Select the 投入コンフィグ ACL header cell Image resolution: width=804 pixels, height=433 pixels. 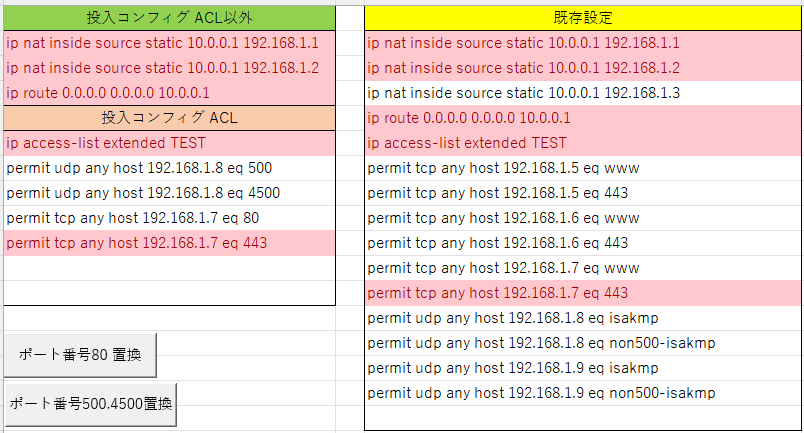point(170,118)
